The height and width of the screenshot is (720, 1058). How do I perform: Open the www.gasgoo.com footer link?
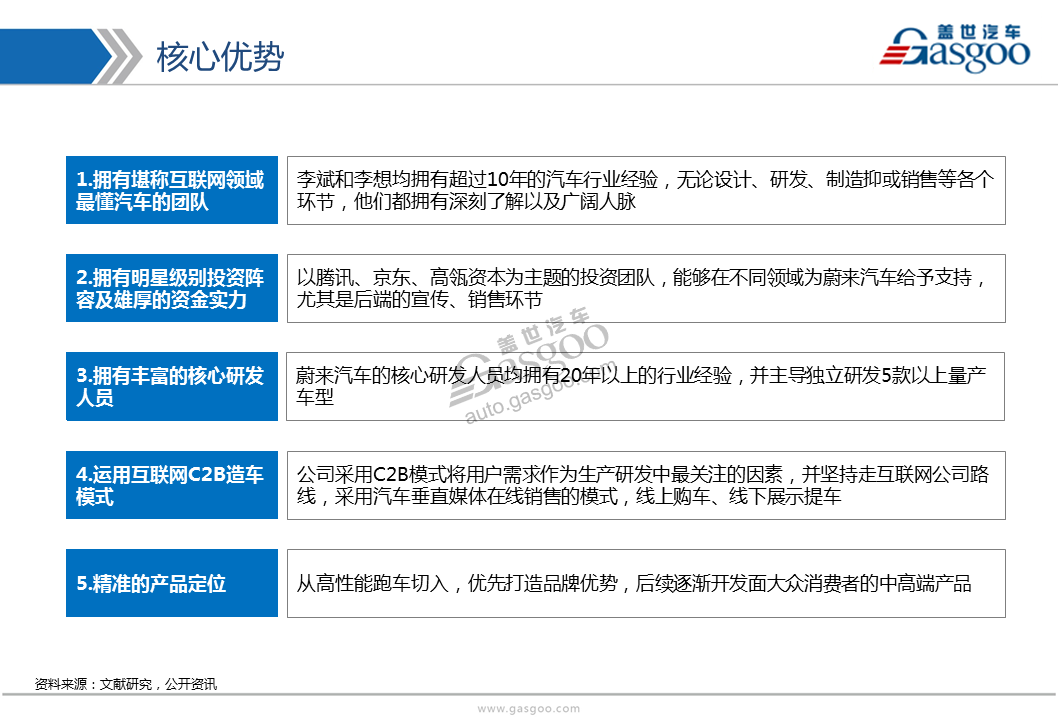[528, 709]
